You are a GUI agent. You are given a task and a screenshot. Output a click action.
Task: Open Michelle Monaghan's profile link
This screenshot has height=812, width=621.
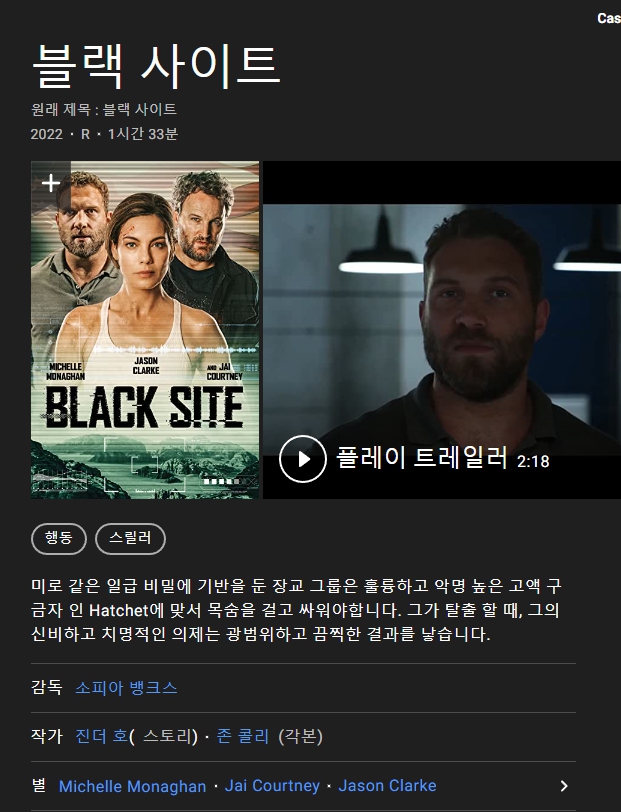coord(133,786)
